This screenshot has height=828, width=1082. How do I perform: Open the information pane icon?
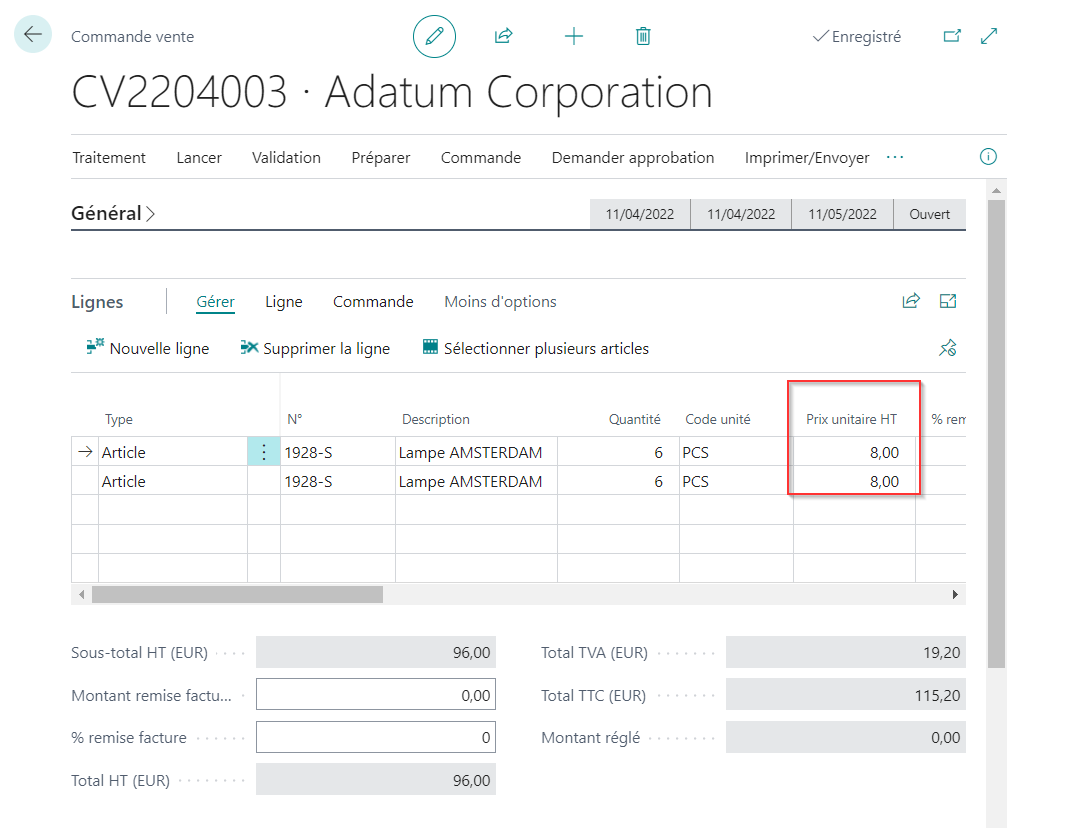pos(988,157)
